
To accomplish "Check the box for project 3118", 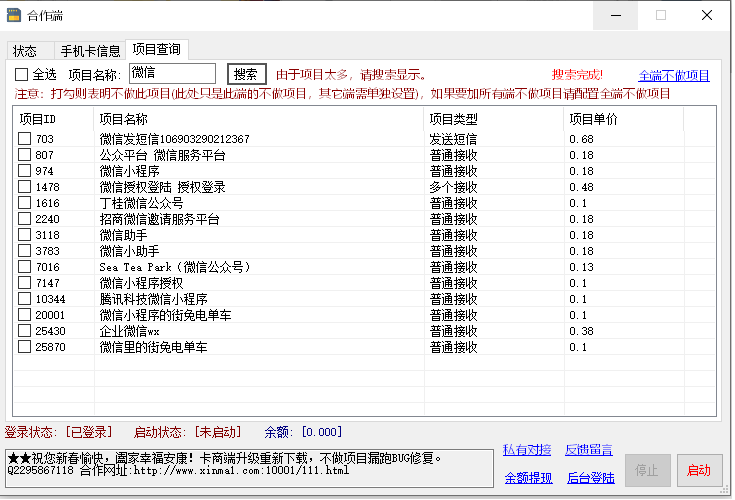I will (24, 235).
